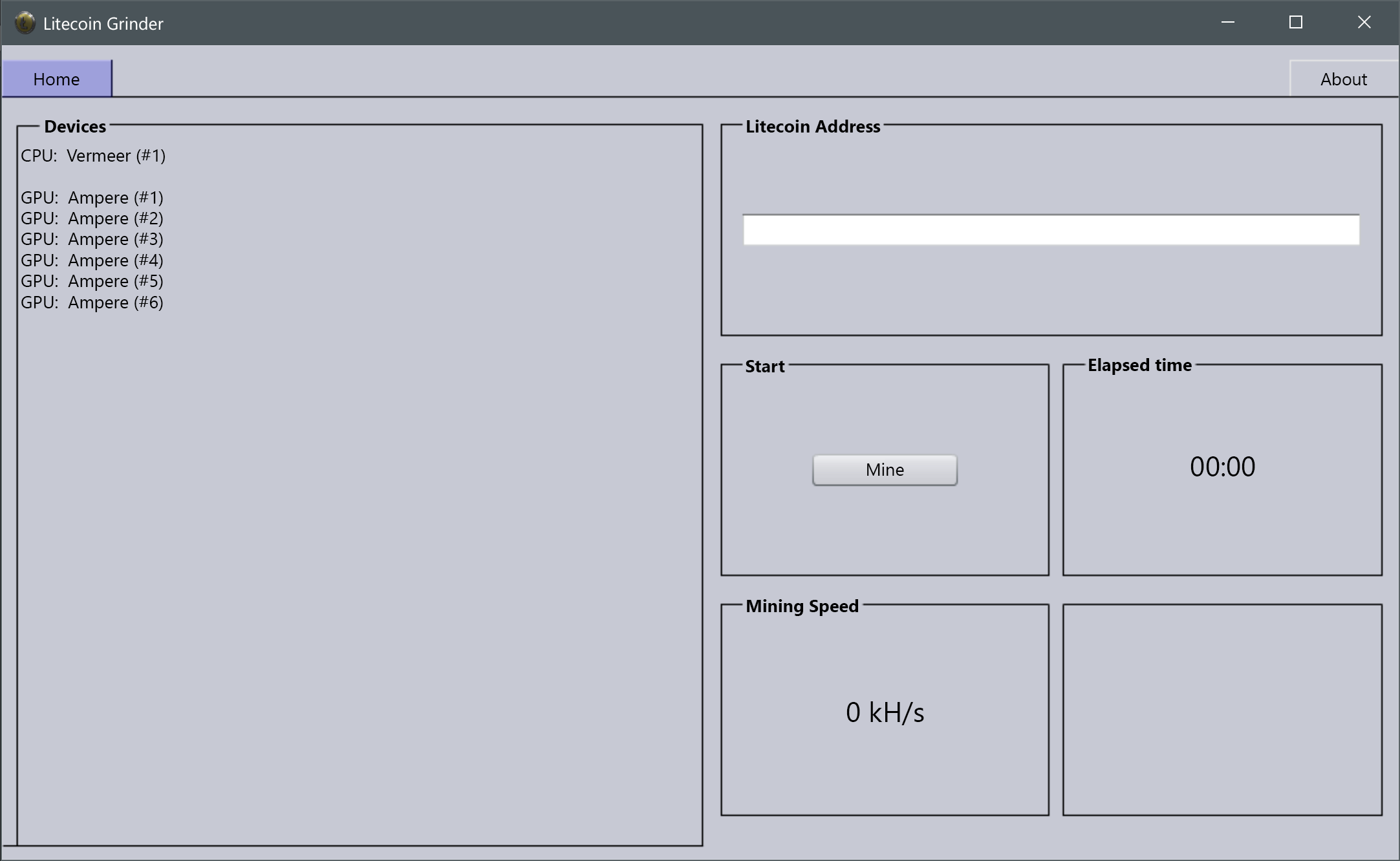The height and width of the screenshot is (861, 1400).
Task: Click the 0 kH/s mining speed readout
Action: click(885, 712)
